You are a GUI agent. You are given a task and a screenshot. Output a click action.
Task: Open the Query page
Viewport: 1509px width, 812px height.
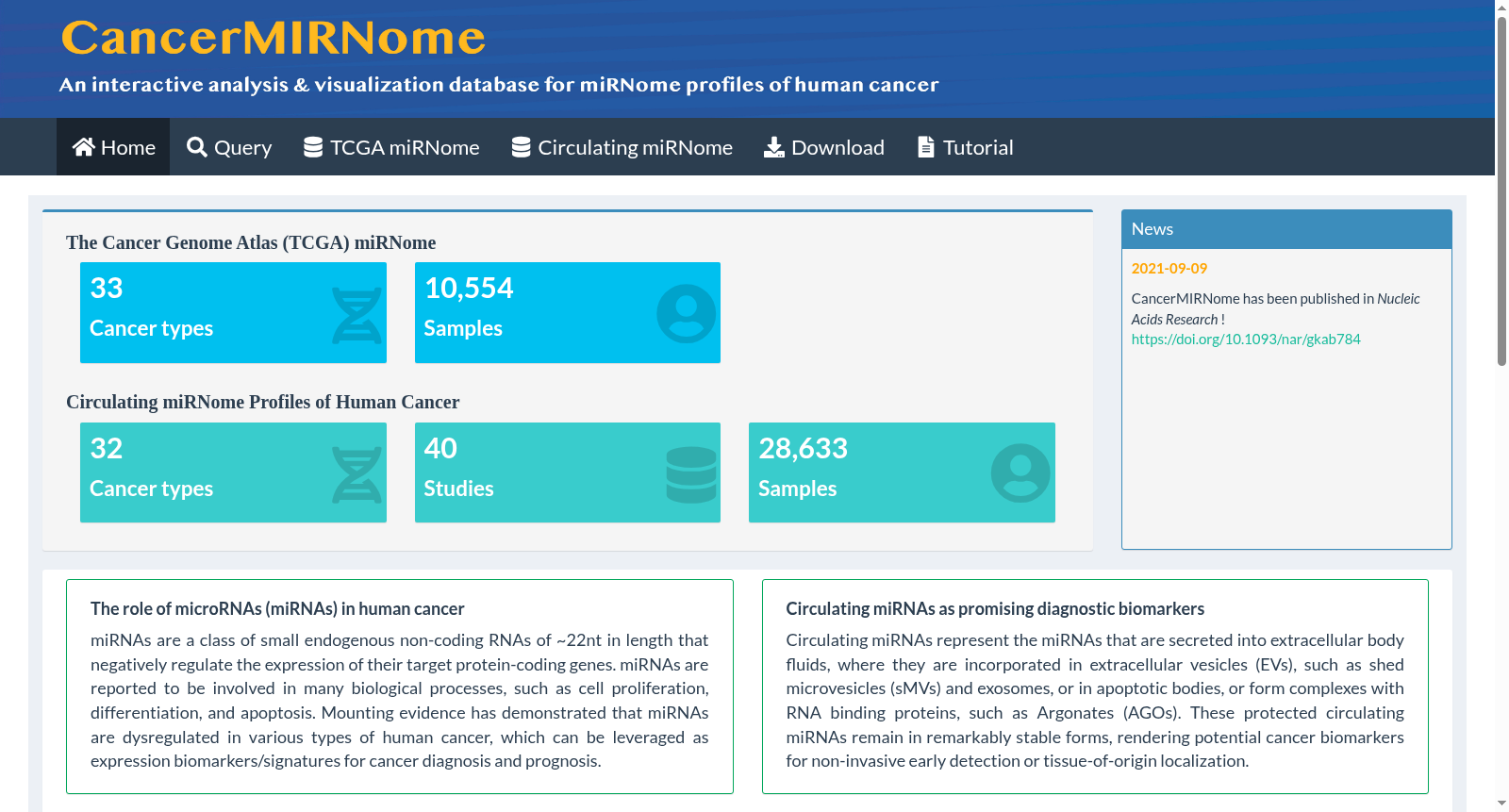pyautogui.click(x=229, y=147)
